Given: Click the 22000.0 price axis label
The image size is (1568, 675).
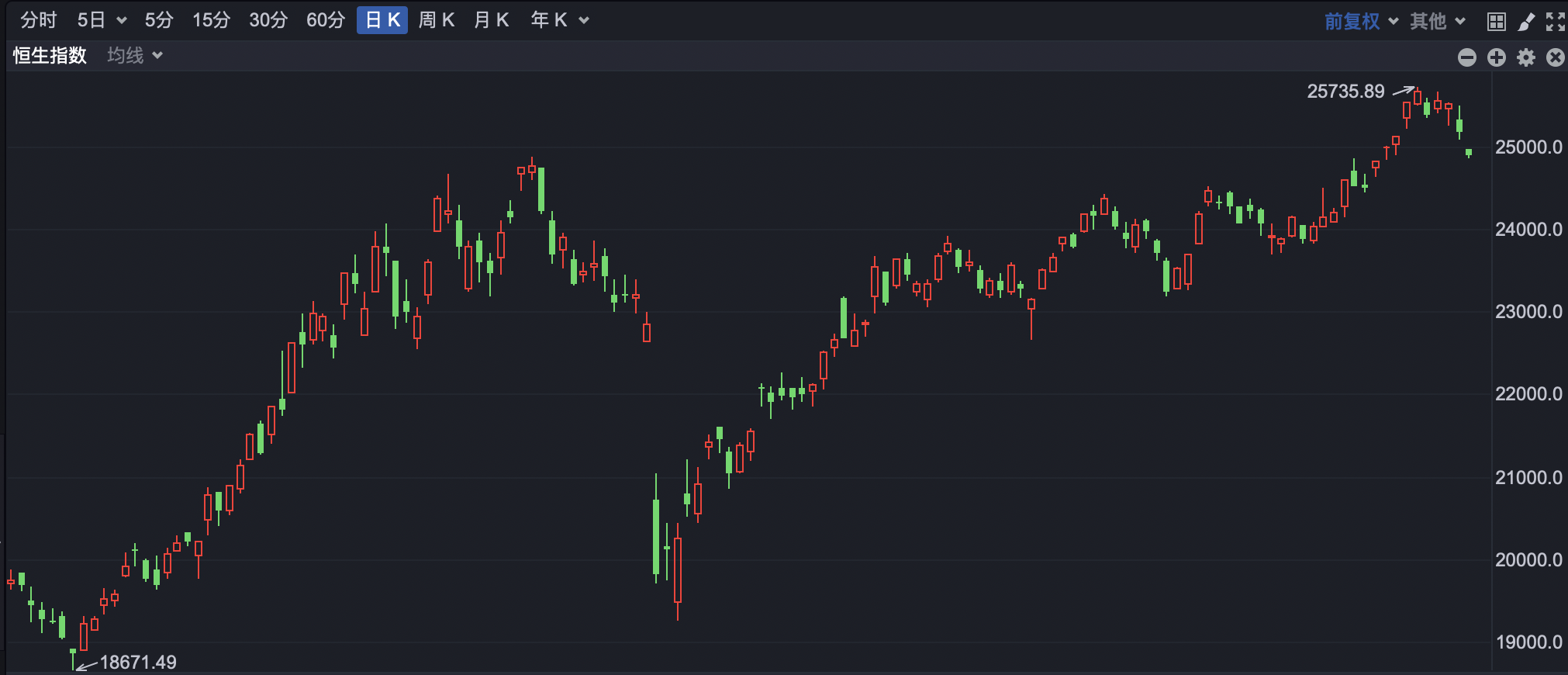Looking at the screenshot, I should (1528, 393).
